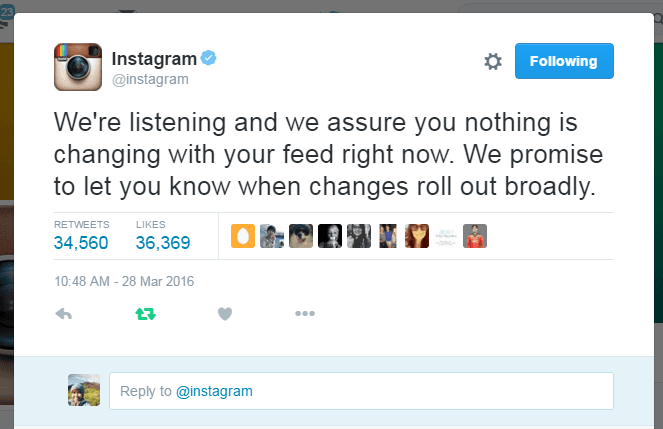Click the @instagram handle under the name
The image size is (663, 429).
(x=150, y=79)
